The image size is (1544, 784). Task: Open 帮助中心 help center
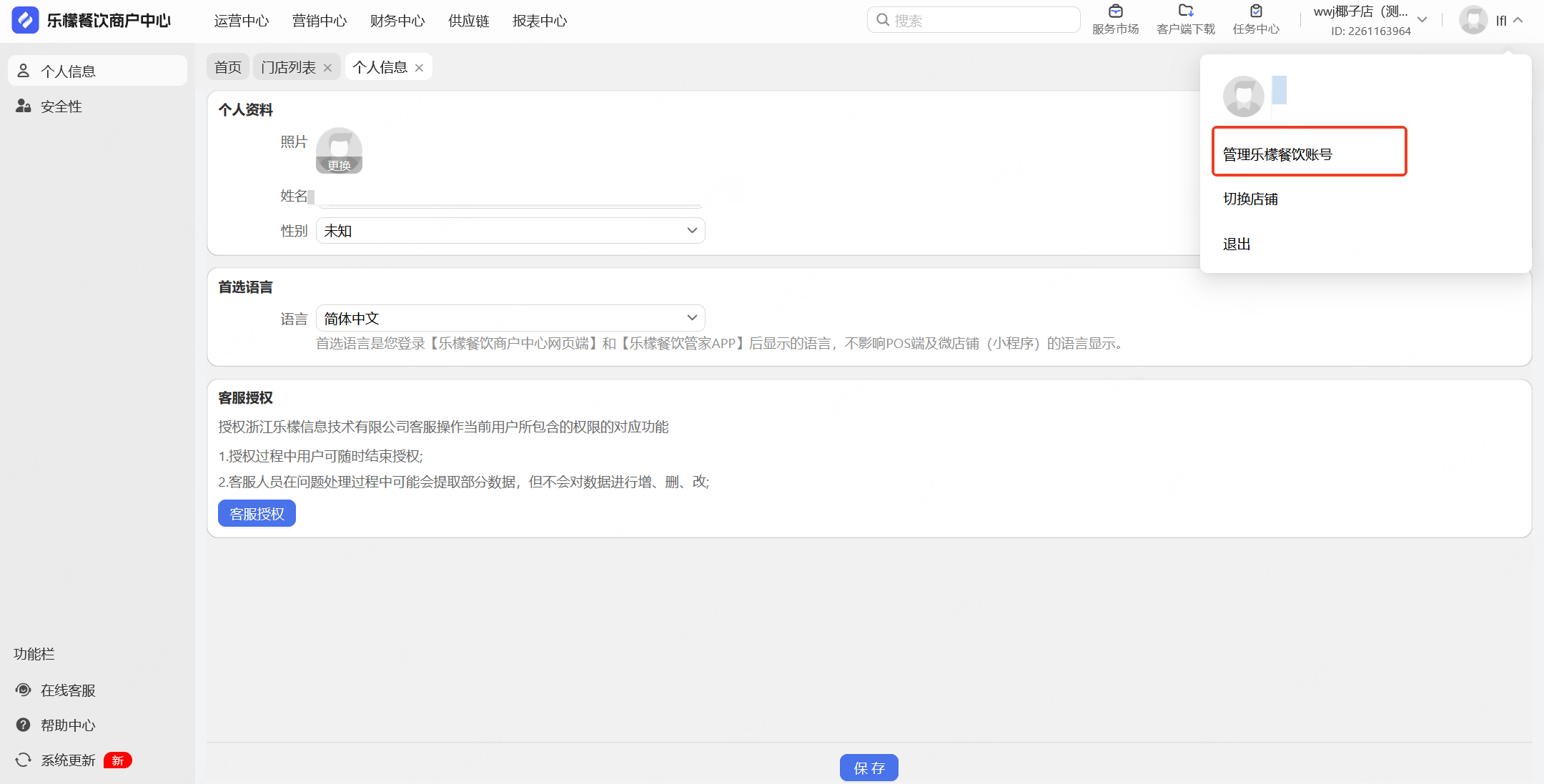(67, 725)
